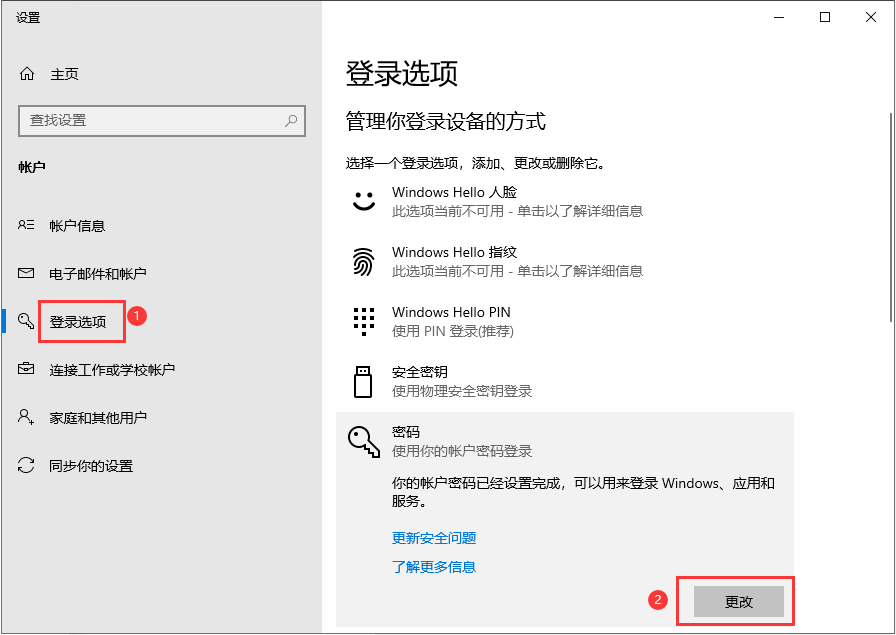
Task: Click the envelope icon for 电子邮件和帐户
Action: point(26,273)
